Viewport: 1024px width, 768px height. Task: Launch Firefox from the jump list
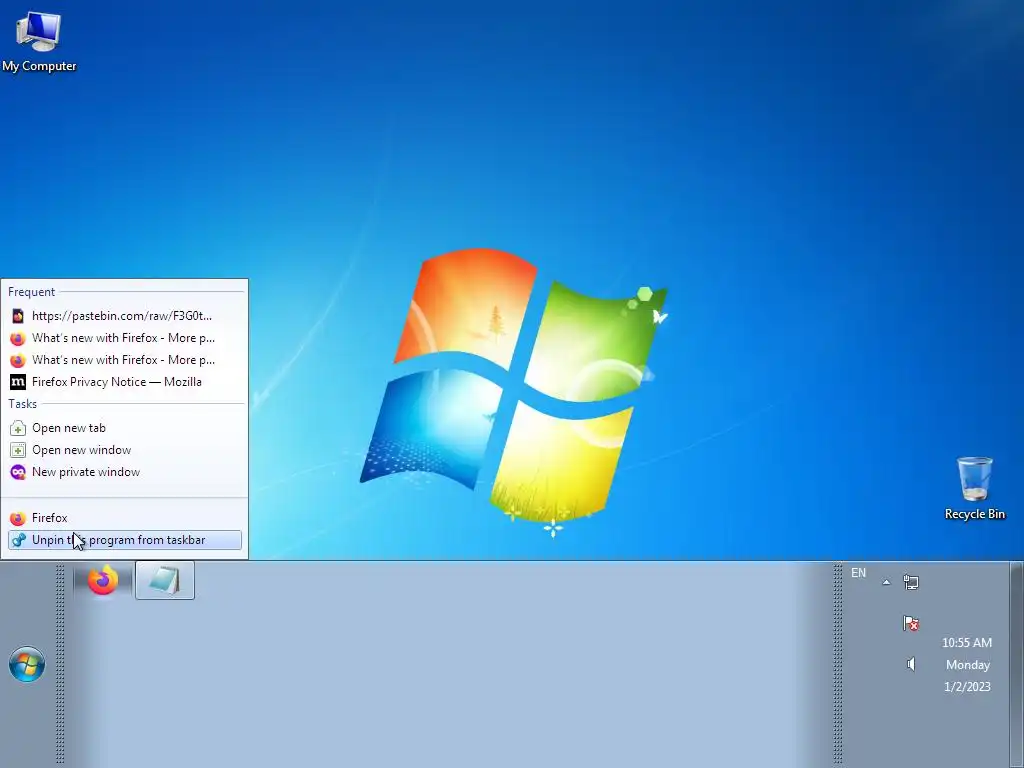tap(125, 518)
